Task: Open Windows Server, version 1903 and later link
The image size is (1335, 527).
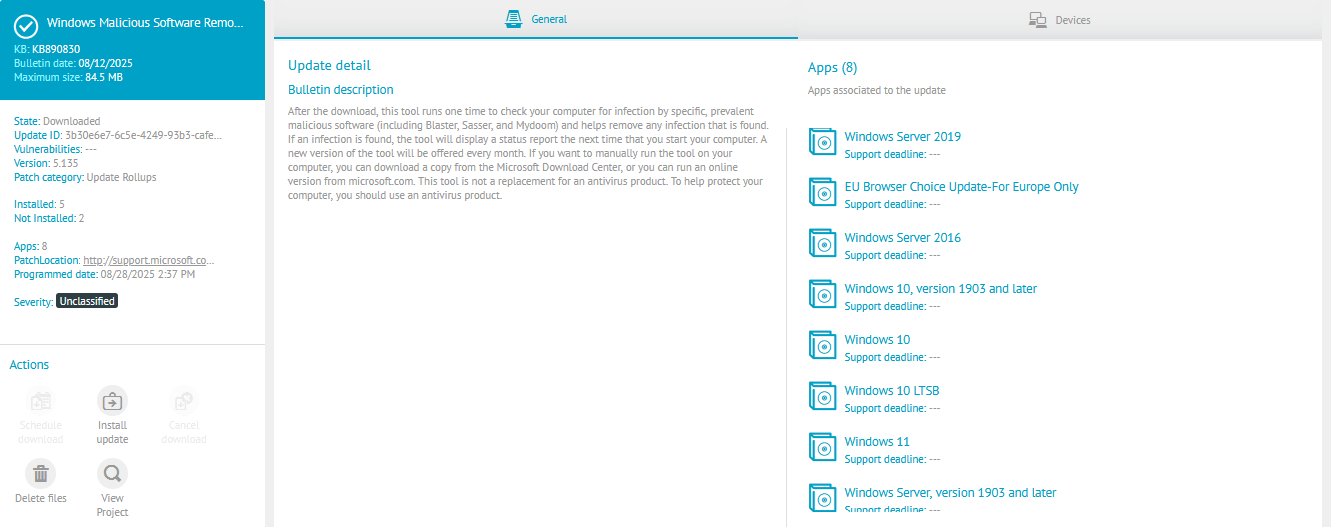Action: tap(950, 493)
